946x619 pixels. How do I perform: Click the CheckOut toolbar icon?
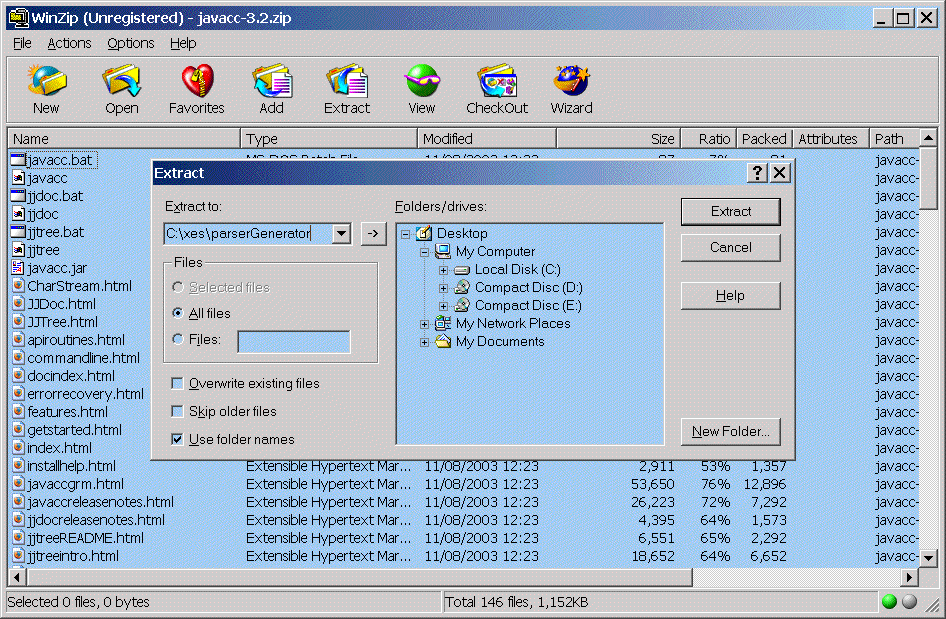(496, 82)
